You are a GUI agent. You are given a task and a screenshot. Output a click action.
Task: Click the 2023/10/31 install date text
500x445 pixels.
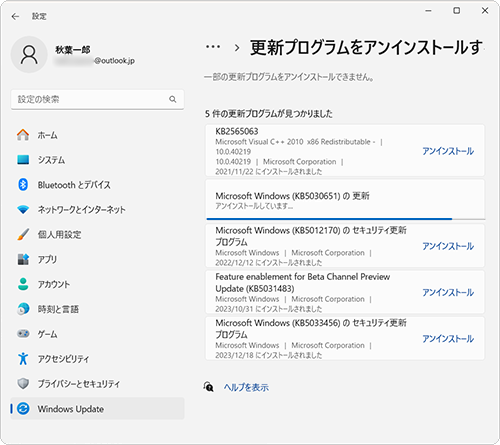(269, 309)
